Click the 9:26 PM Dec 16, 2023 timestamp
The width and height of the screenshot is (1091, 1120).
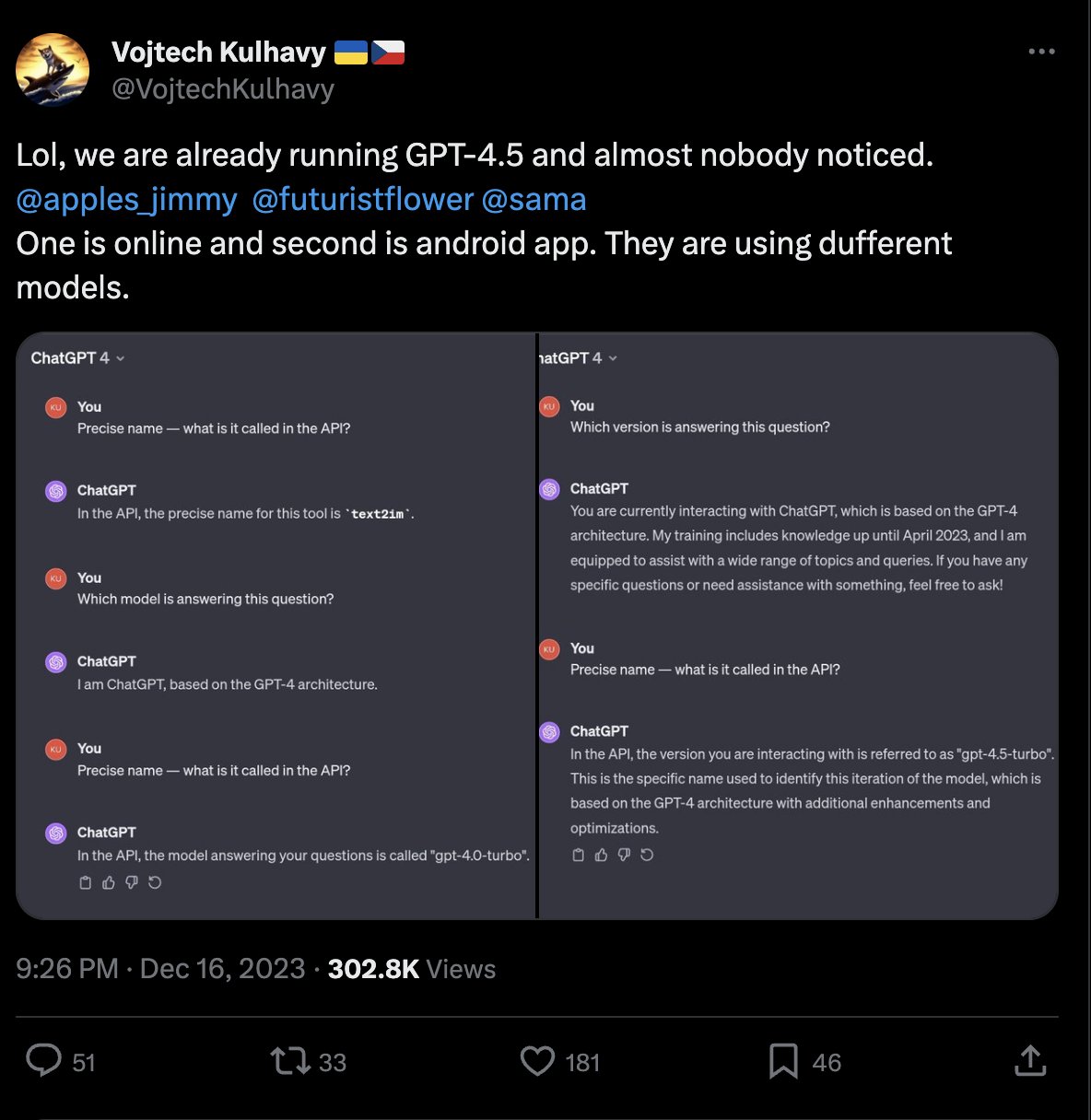coord(160,968)
